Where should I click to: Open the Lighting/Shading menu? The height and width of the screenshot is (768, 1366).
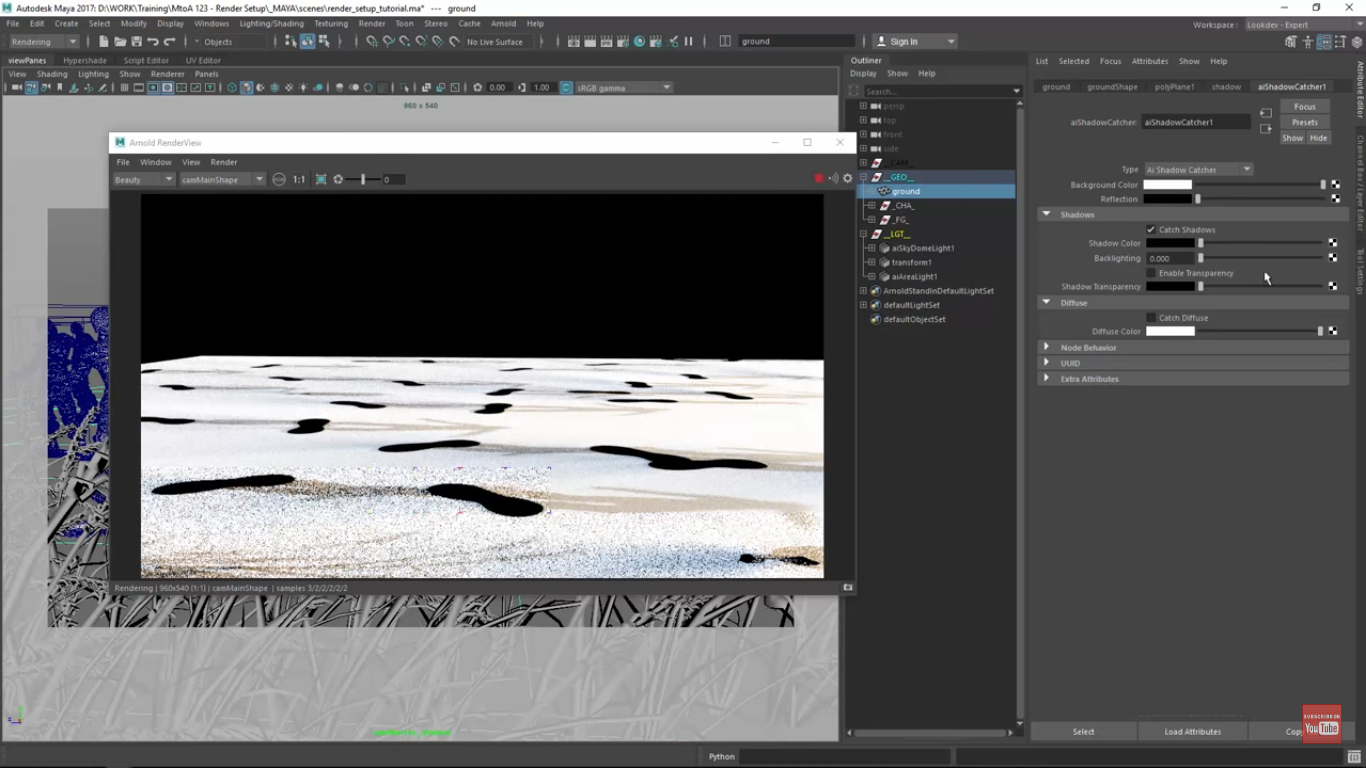click(x=271, y=24)
